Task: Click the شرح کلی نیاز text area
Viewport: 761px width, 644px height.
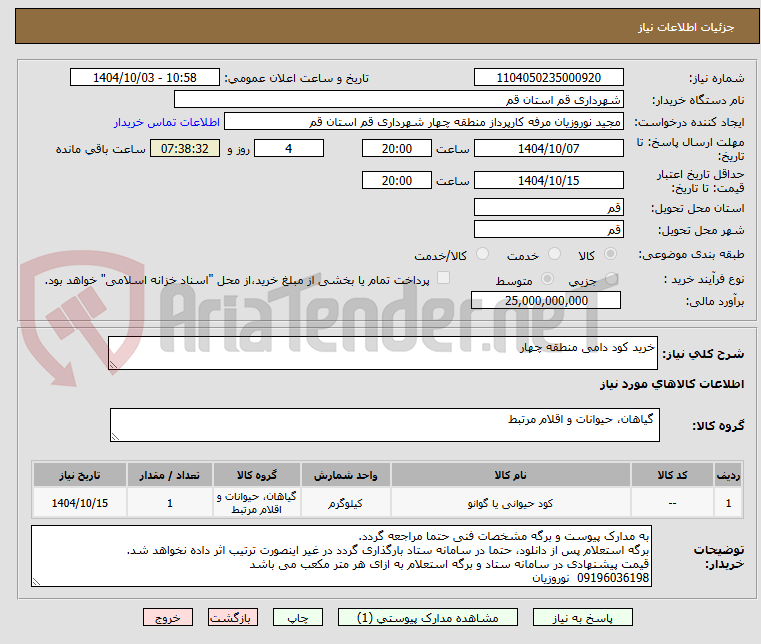Action: pyautogui.click(x=382, y=353)
